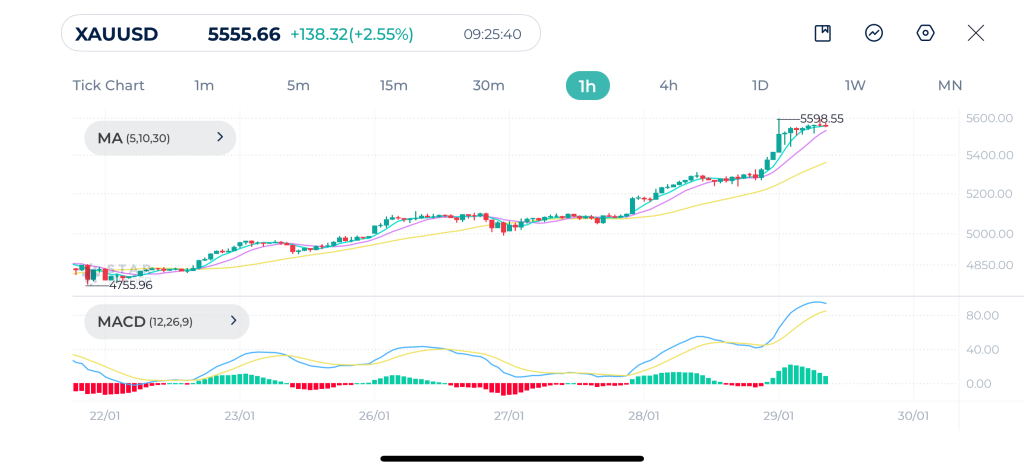Select the 1D timeframe
The height and width of the screenshot is (471, 1024).
tap(760, 86)
